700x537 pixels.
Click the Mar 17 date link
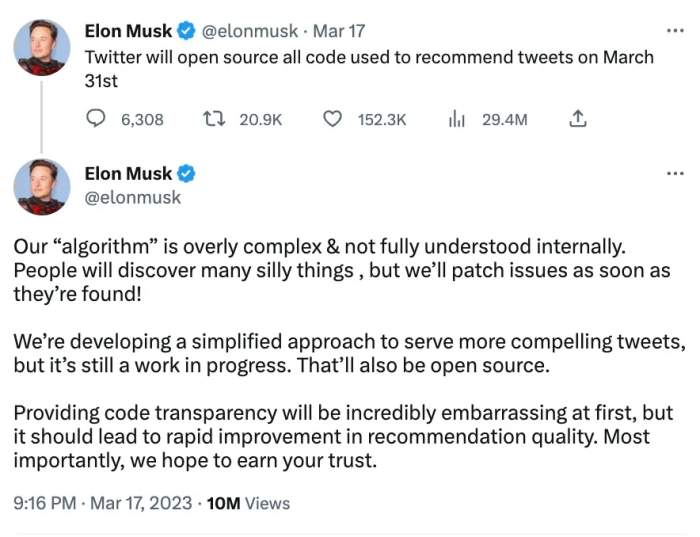339,31
